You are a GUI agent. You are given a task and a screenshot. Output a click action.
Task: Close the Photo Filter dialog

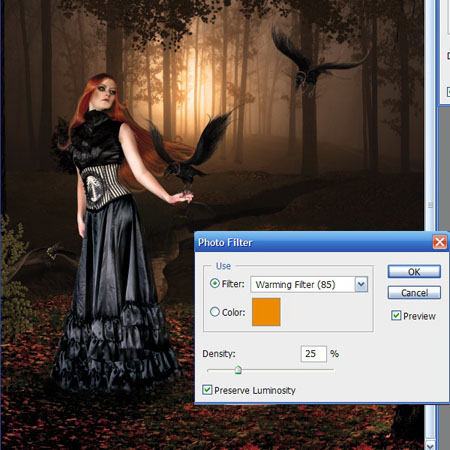click(x=440, y=242)
